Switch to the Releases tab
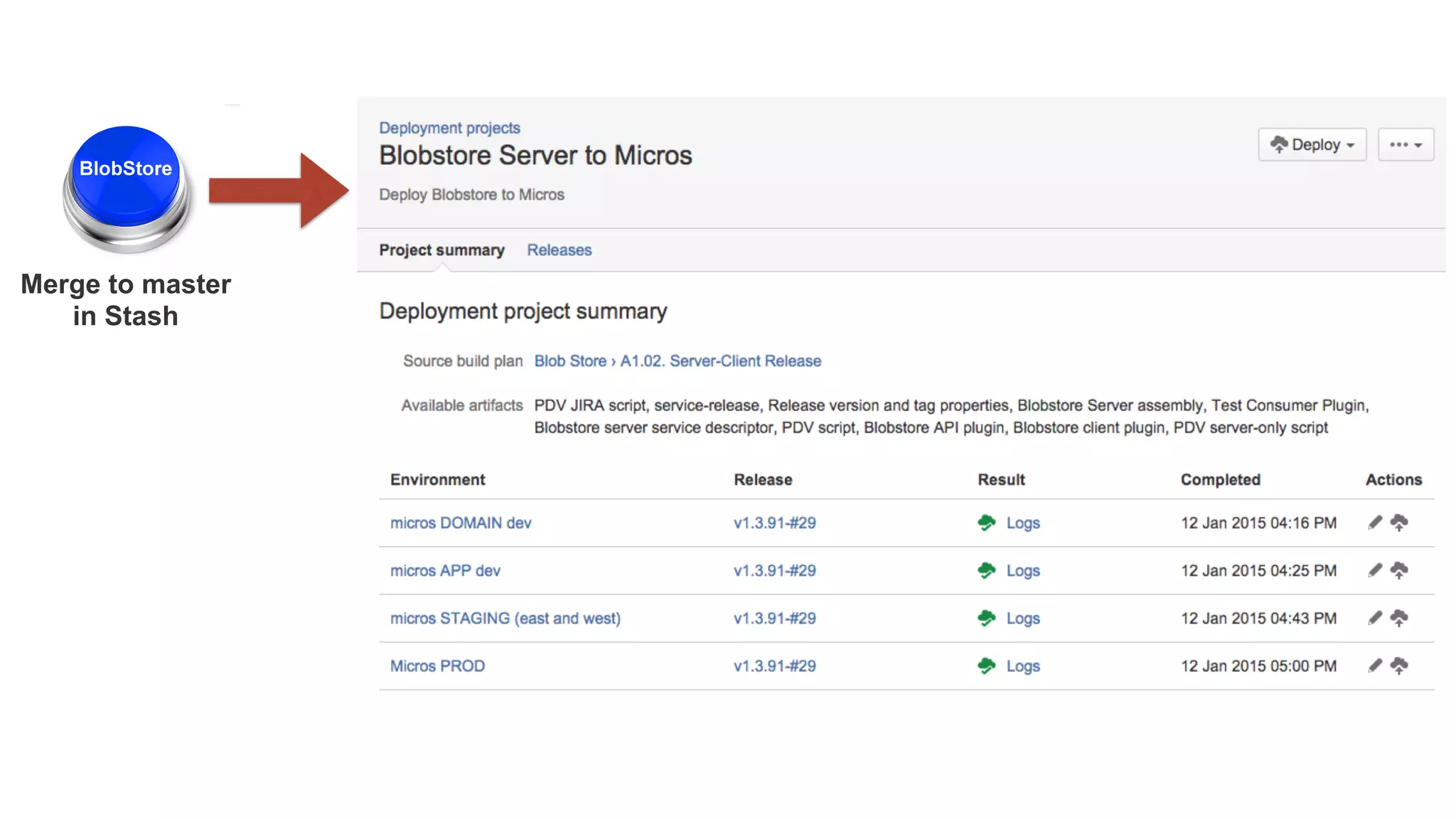The width and height of the screenshot is (1456, 819). coord(559,250)
